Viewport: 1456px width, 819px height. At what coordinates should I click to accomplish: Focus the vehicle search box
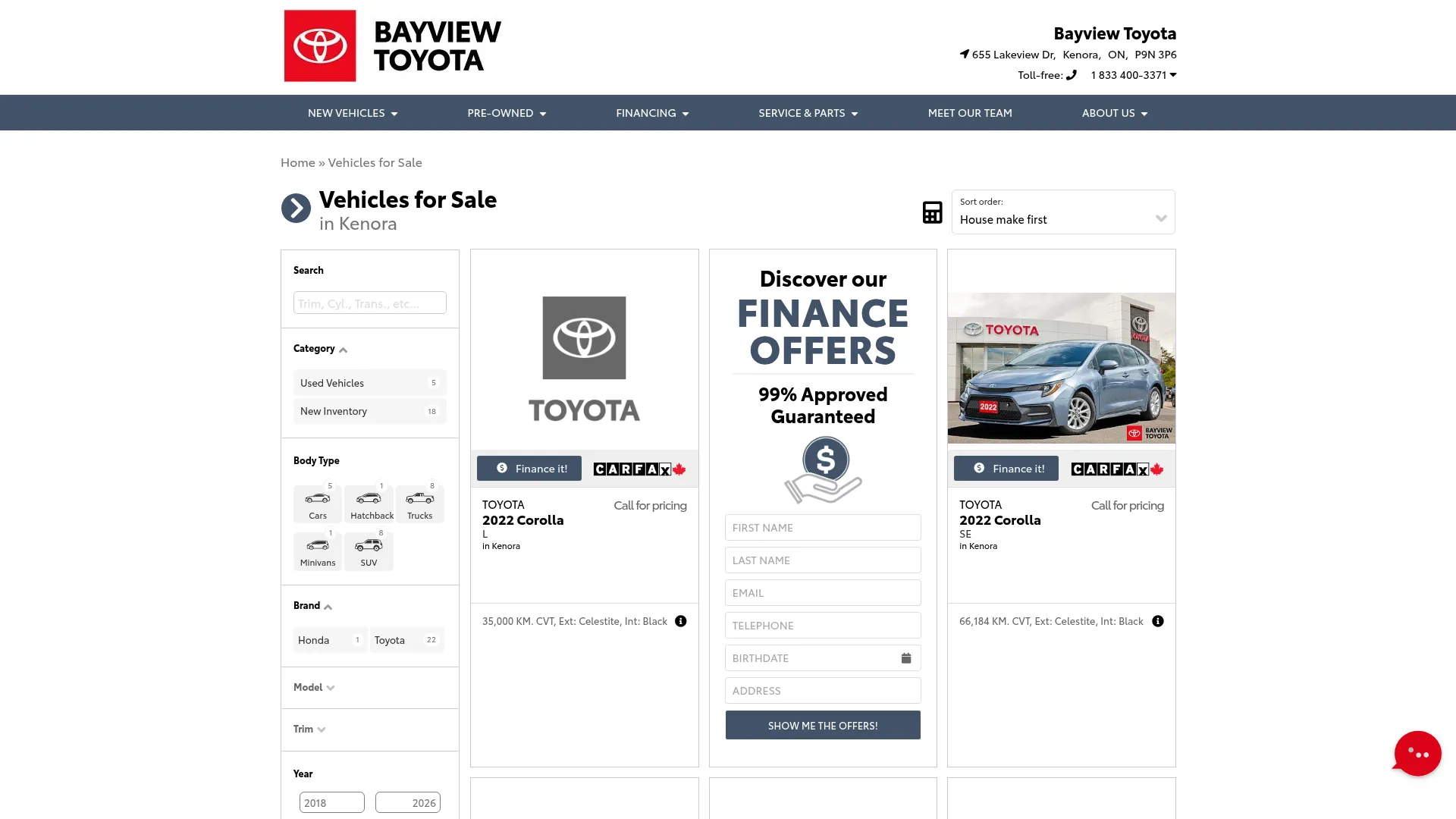pos(370,303)
